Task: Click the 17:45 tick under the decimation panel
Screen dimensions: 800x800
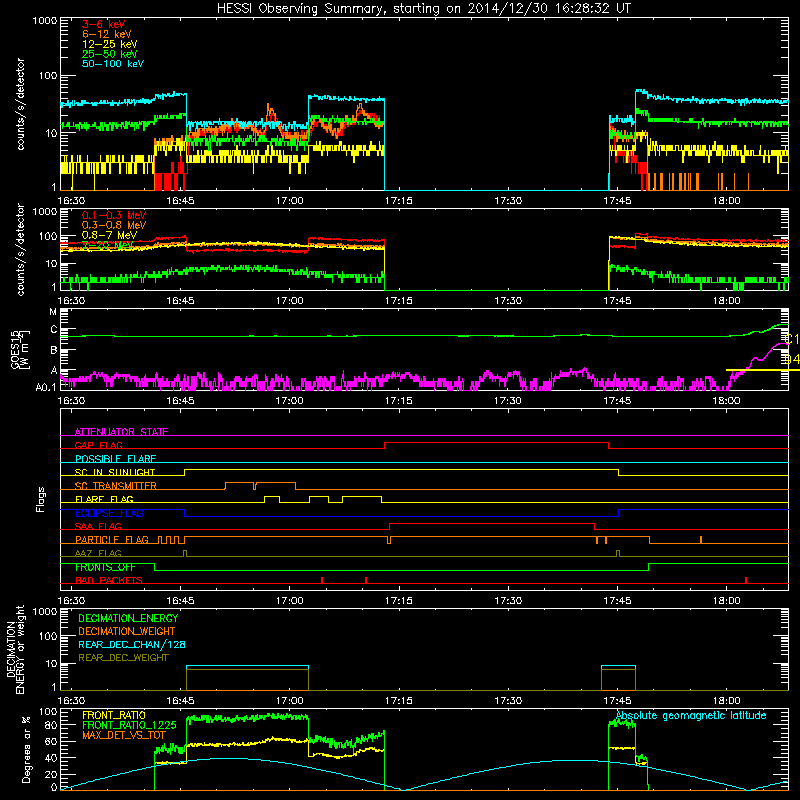Action: click(617, 701)
